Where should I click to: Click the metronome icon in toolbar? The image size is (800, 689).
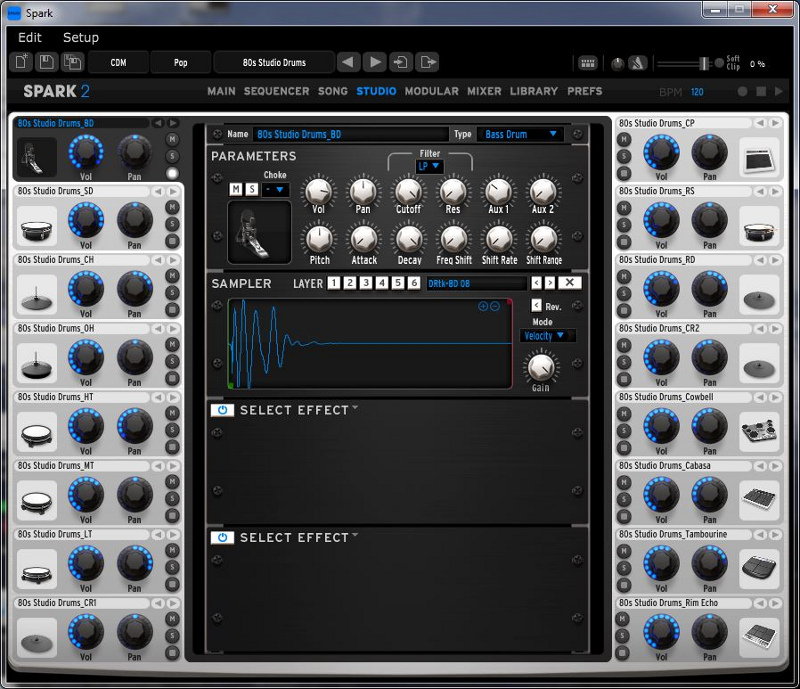[638, 63]
